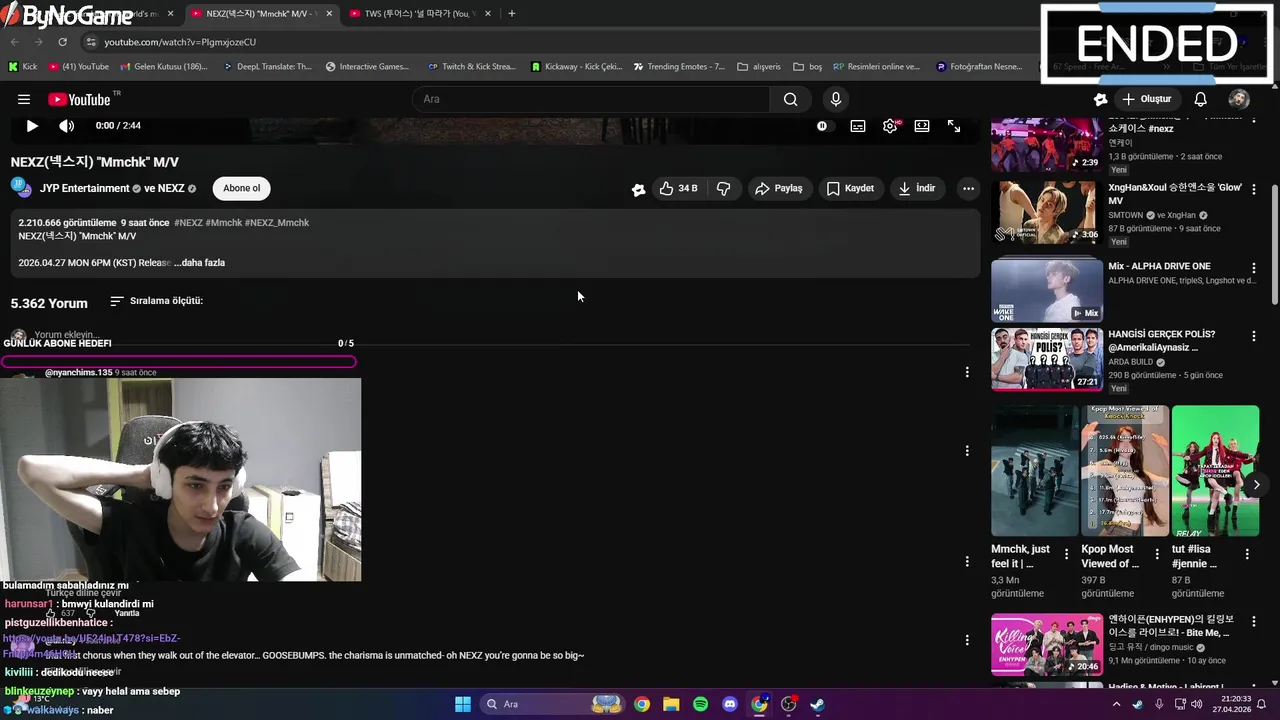This screenshot has width=1280, height=720.
Task: Open the HANGİSİ GERÇEK POLİS? video title
Action: (1161, 340)
